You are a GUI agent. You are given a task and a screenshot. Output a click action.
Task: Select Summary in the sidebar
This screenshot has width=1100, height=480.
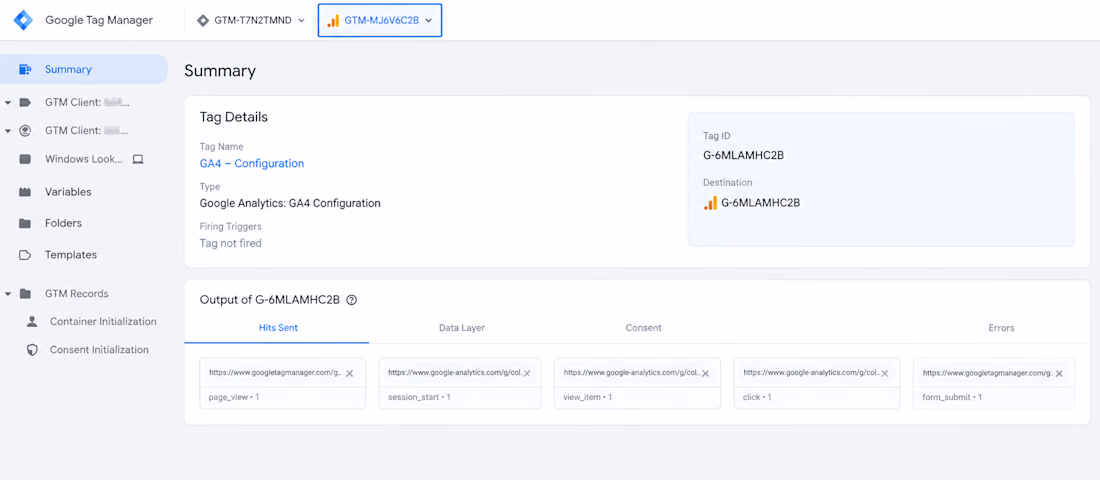pos(83,69)
